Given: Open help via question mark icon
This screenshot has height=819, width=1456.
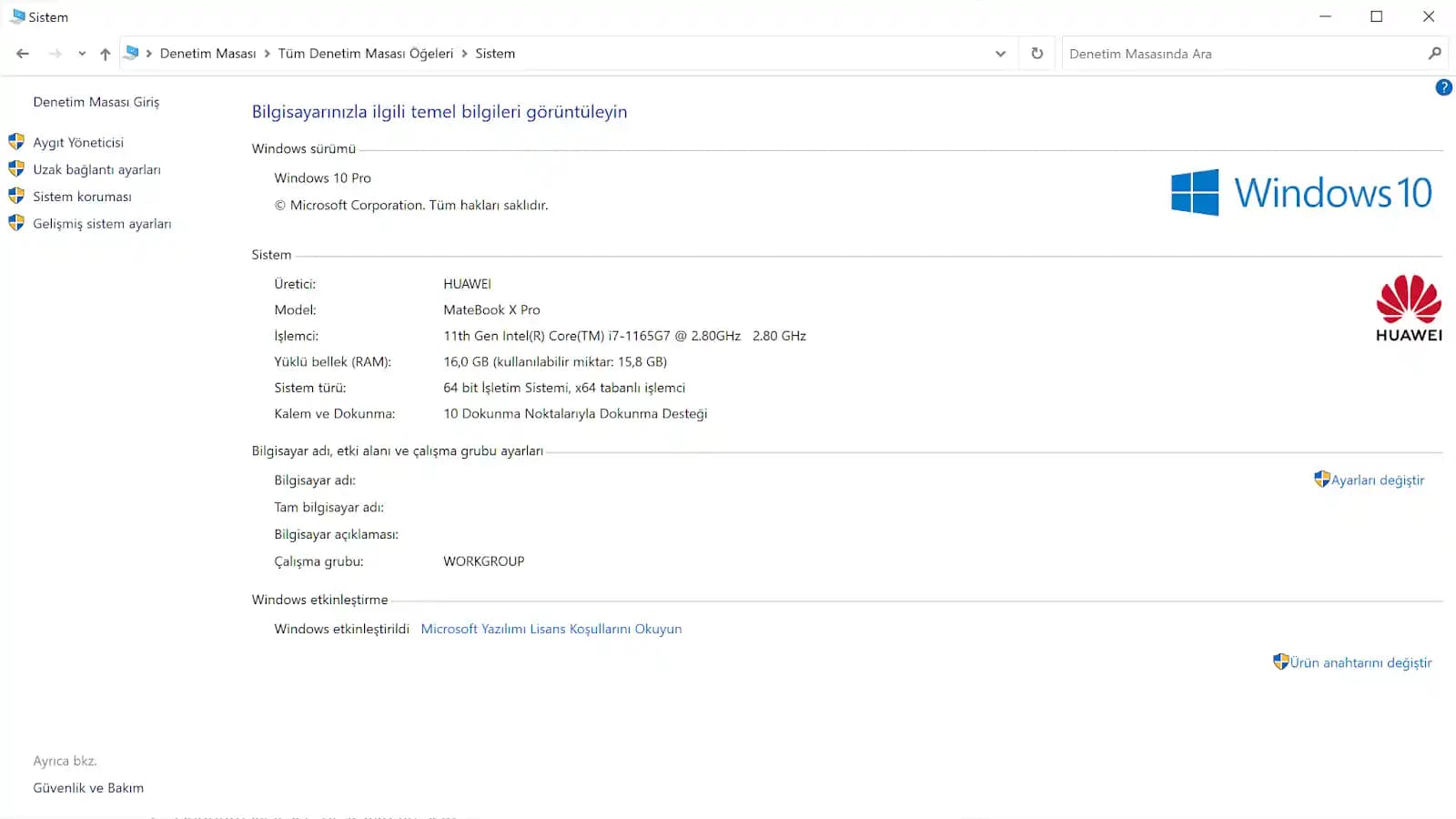Looking at the screenshot, I should 1443,87.
